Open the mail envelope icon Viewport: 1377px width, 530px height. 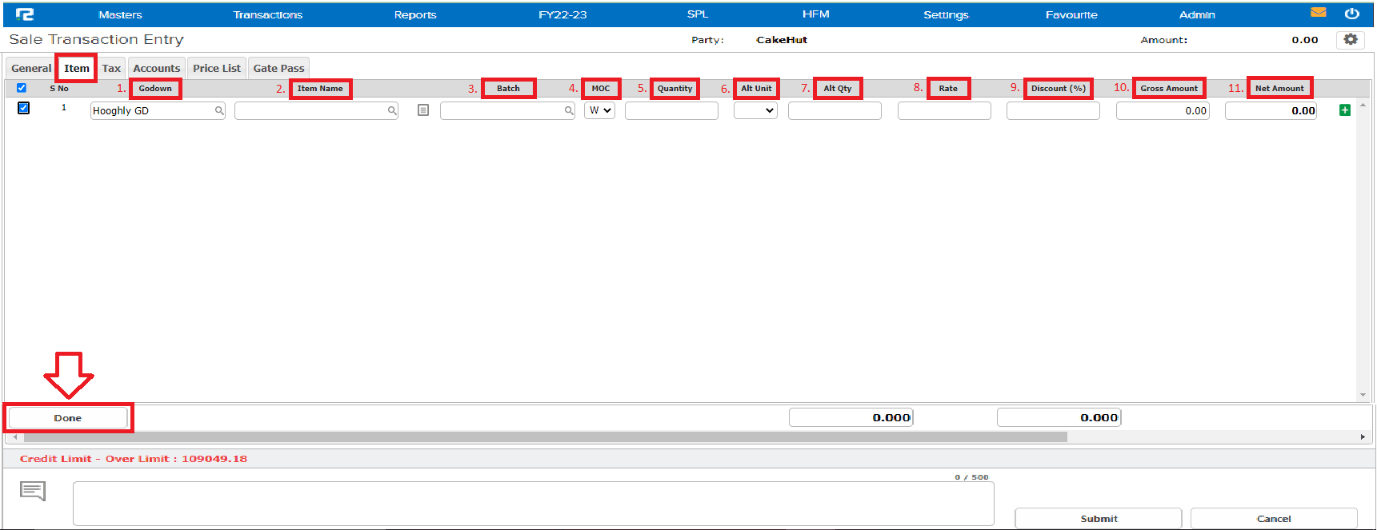coord(1318,13)
